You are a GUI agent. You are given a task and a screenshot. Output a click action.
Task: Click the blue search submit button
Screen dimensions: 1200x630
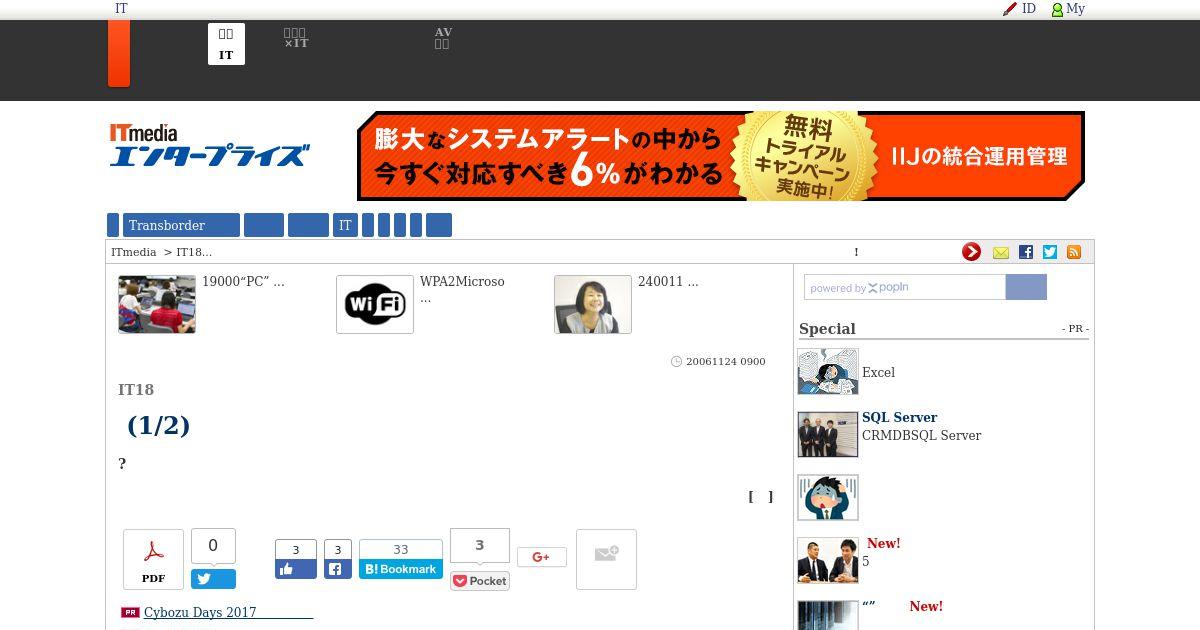click(x=1026, y=287)
